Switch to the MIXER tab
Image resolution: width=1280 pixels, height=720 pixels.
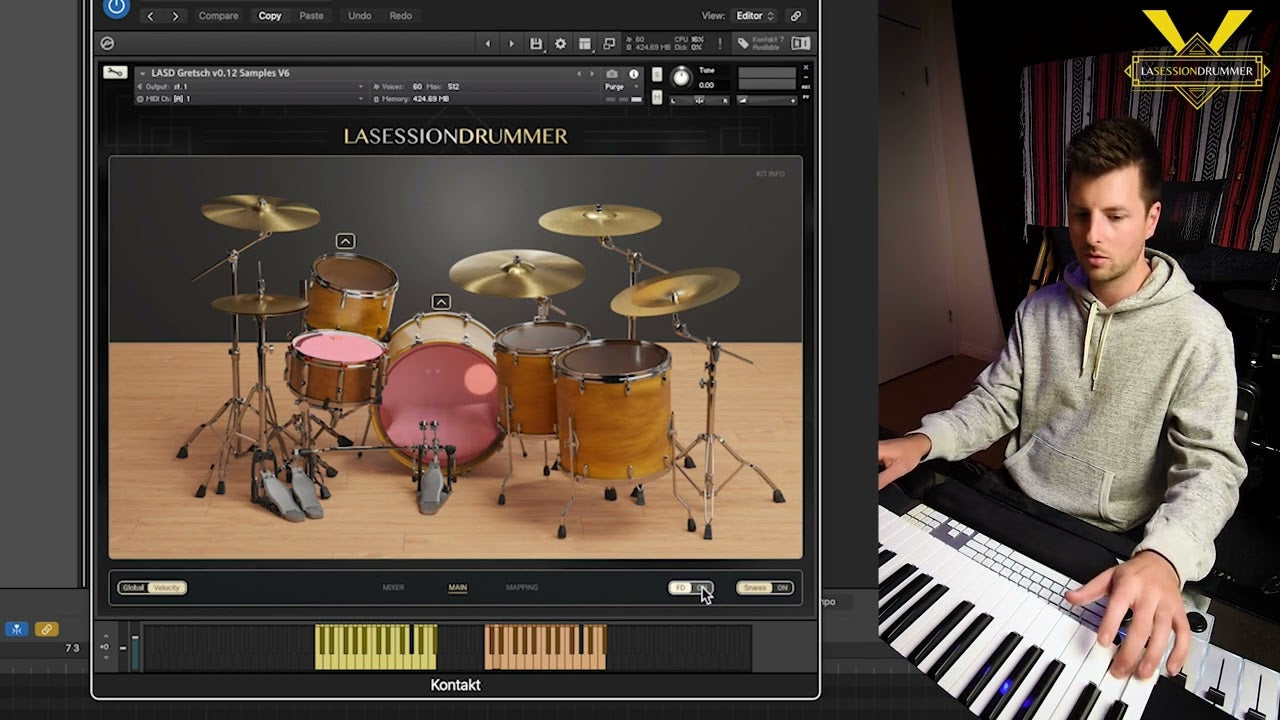(394, 588)
